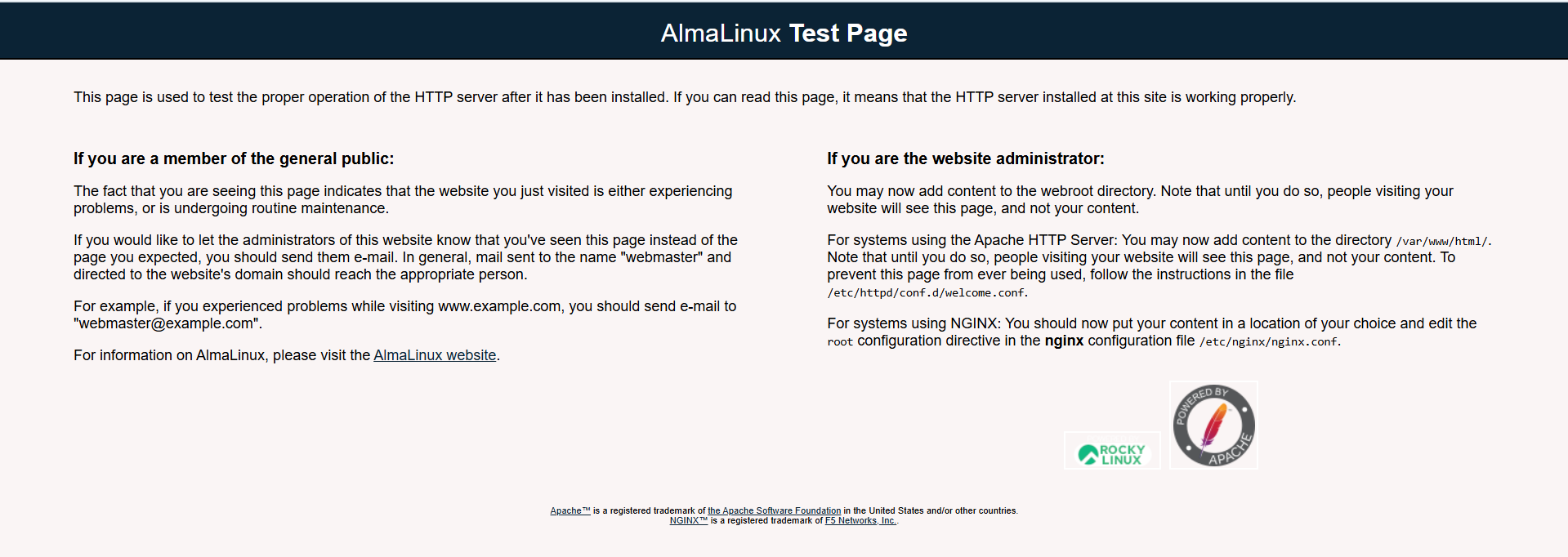Viewport: 1568px width, 557px height.
Task: Click the Rocky Linux logo badge
Action: (x=1112, y=451)
